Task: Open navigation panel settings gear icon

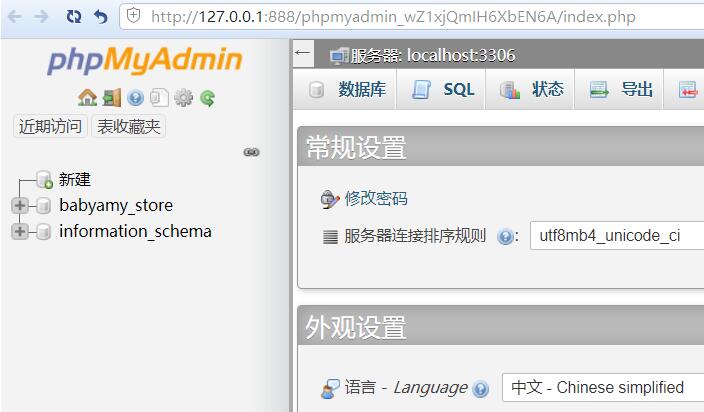Action: pos(183,97)
